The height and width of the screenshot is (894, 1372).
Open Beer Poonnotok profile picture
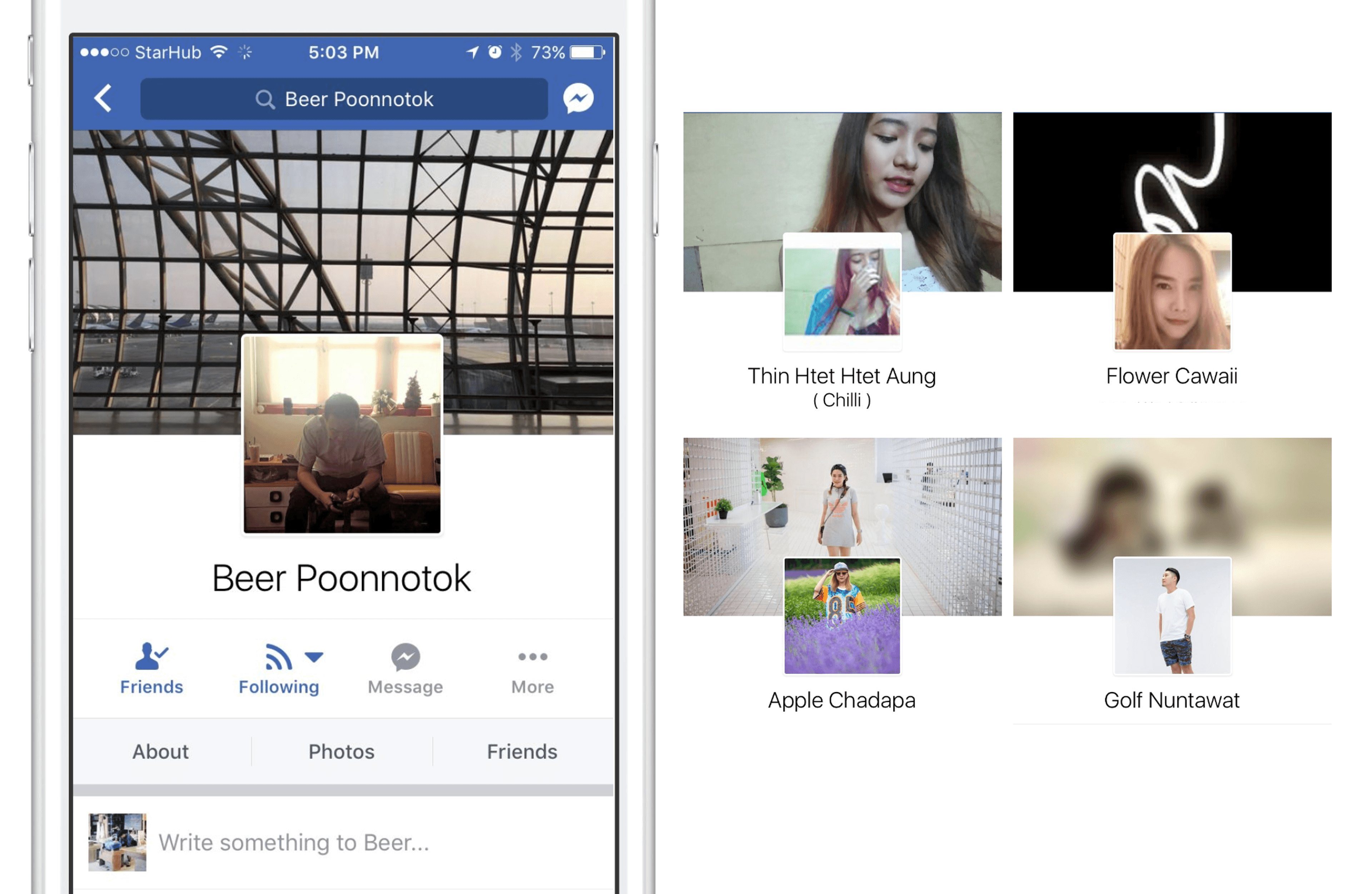342,435
